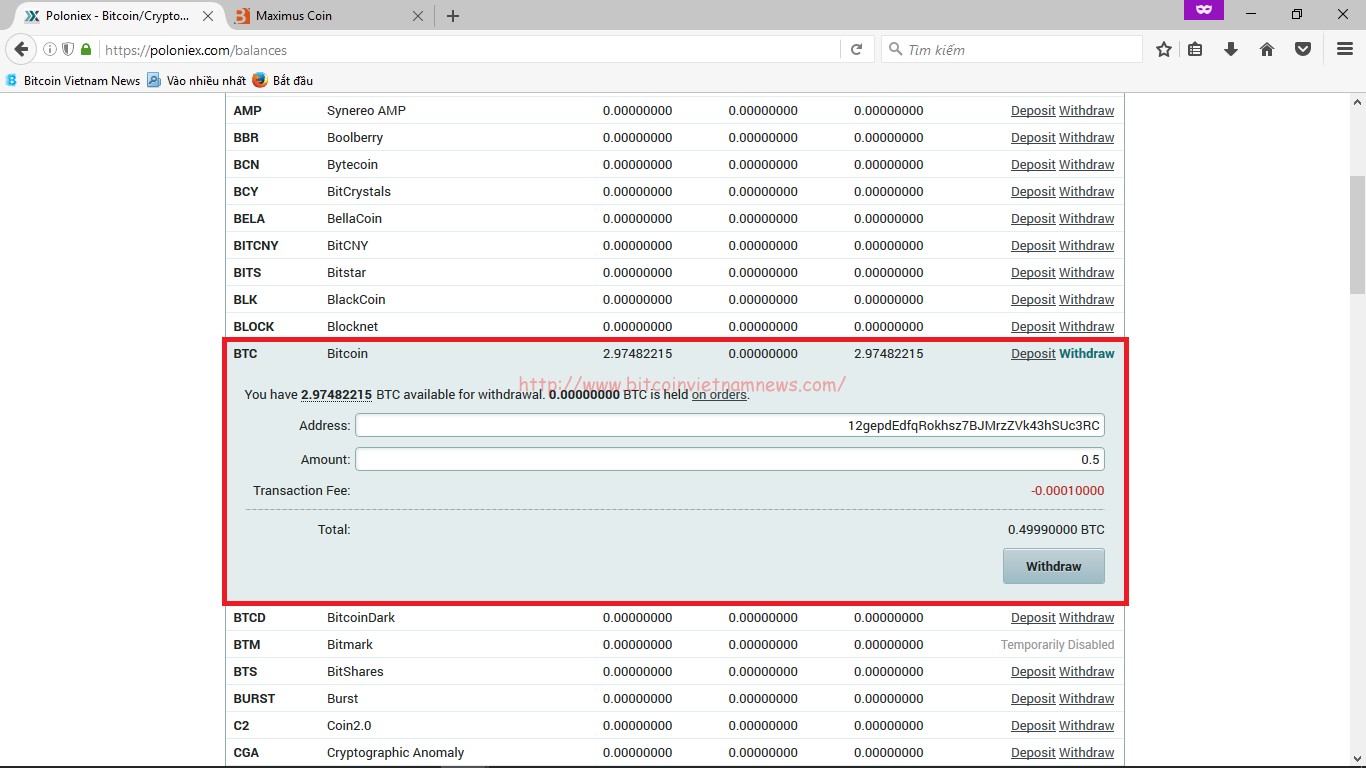The width and height of the screenshot is (1366, 768).
Task: Open the Firefox hamburger menu
Action: pyautogui.click(x=1345, y=49)
